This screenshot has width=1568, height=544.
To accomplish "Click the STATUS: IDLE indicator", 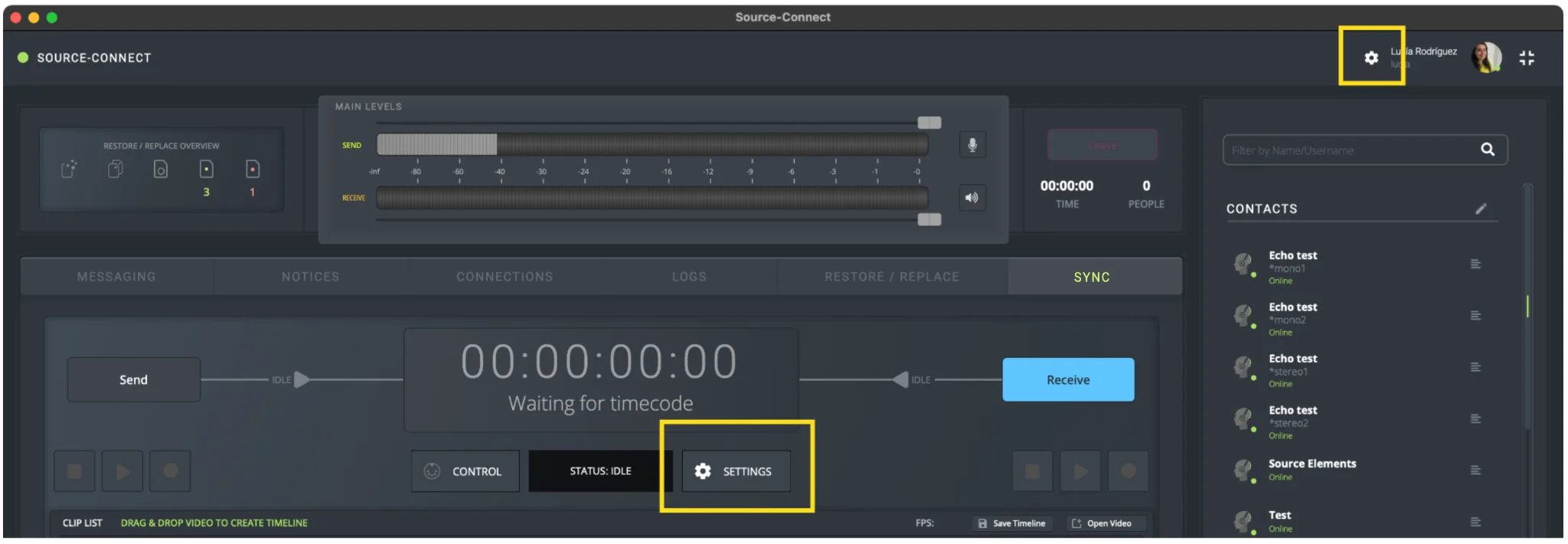I will pyautogui.click(x=600, y=471).
